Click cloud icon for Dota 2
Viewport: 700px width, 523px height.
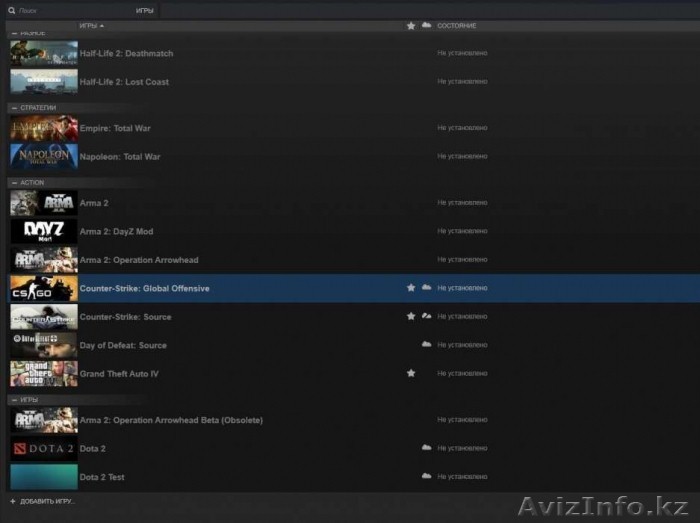click(426, 447)
